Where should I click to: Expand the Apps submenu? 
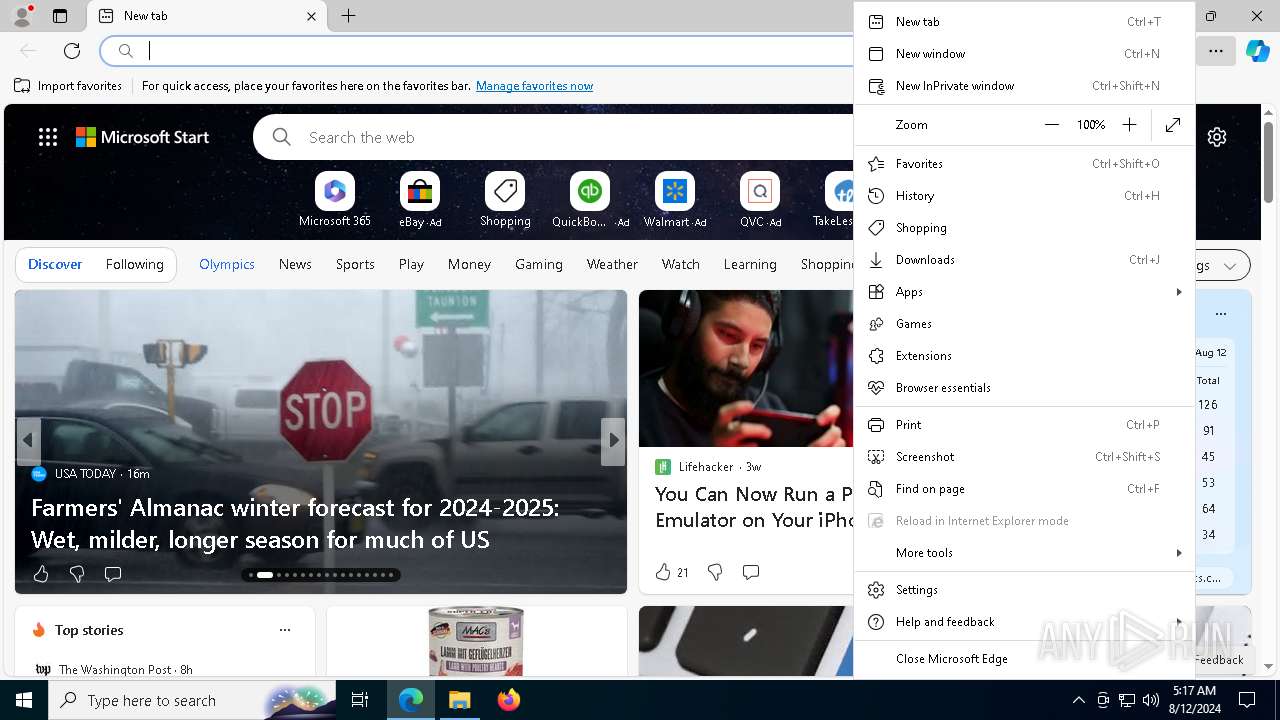click(x=1024, y=292)
